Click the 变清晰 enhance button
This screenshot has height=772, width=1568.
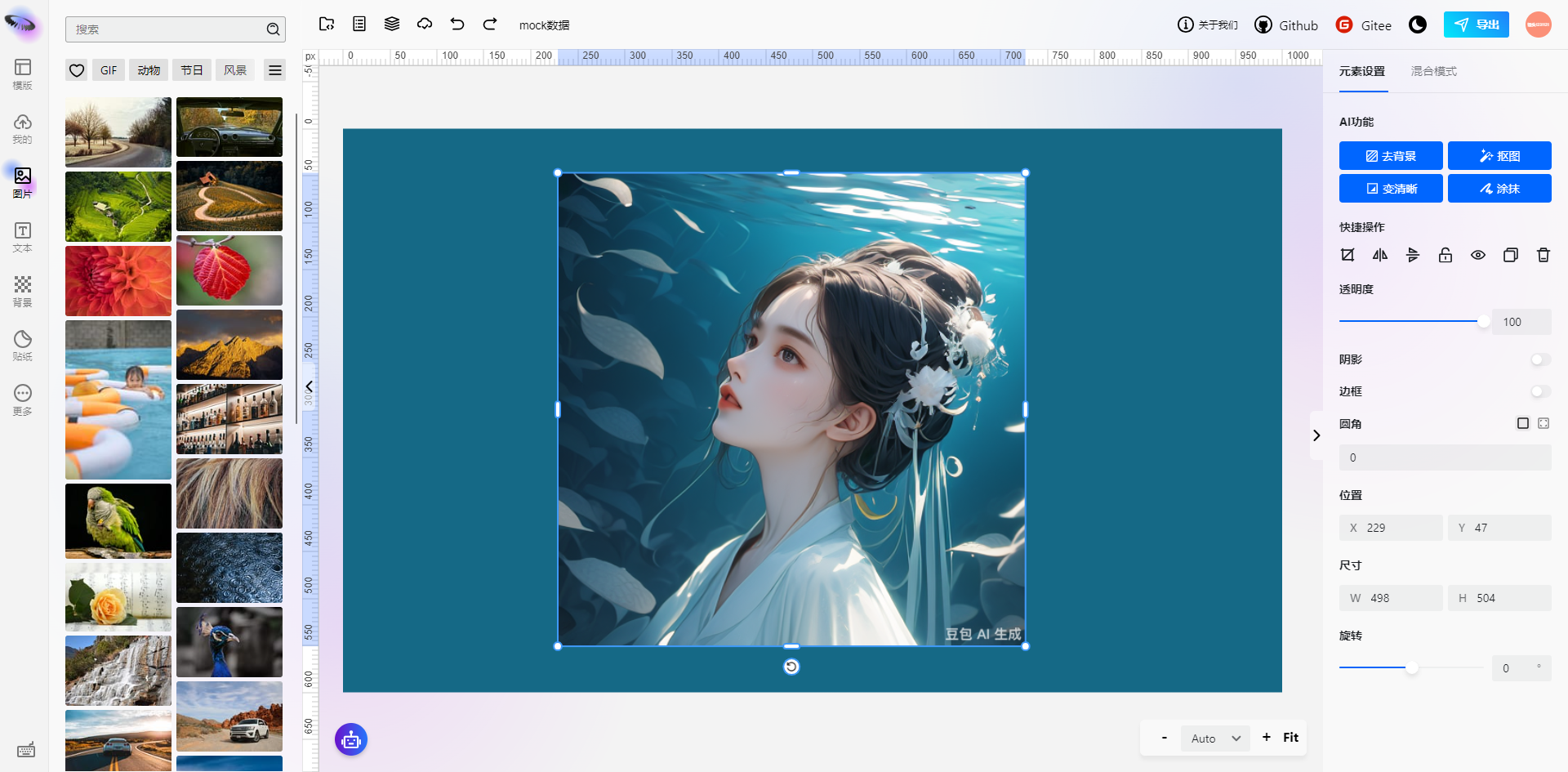(x=1391, y=189)
